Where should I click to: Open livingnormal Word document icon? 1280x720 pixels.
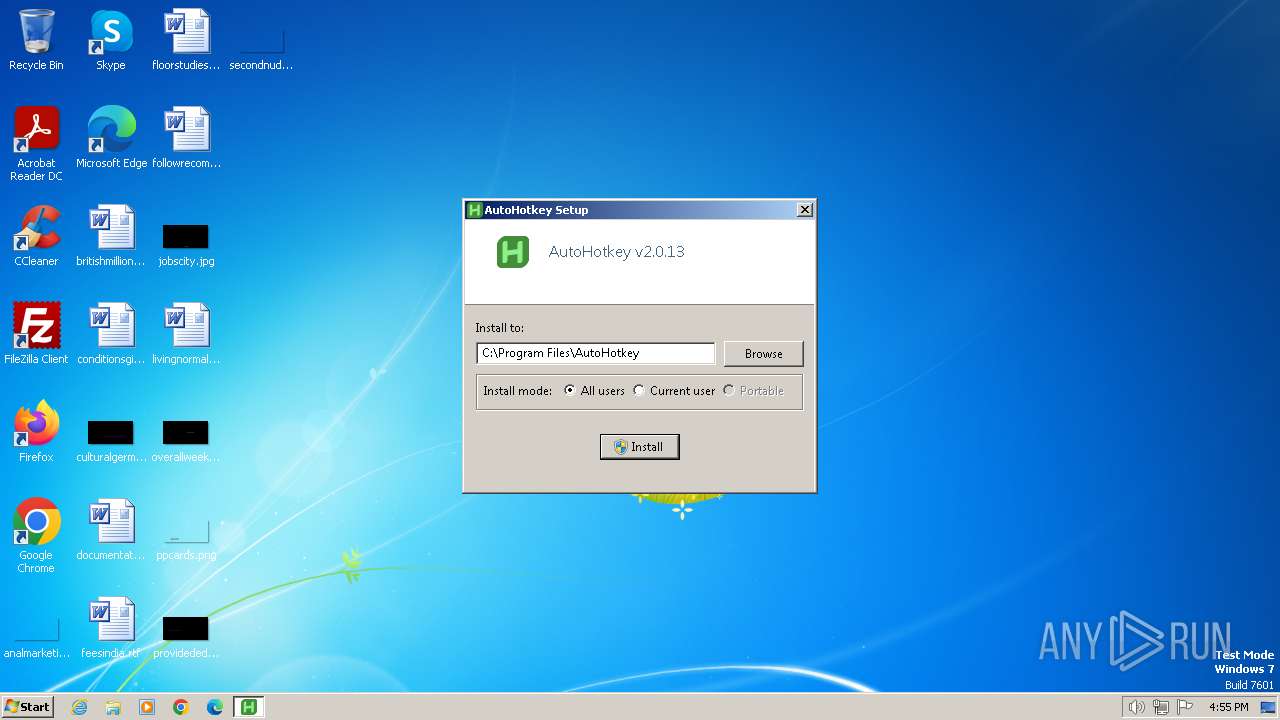point(186,334)
